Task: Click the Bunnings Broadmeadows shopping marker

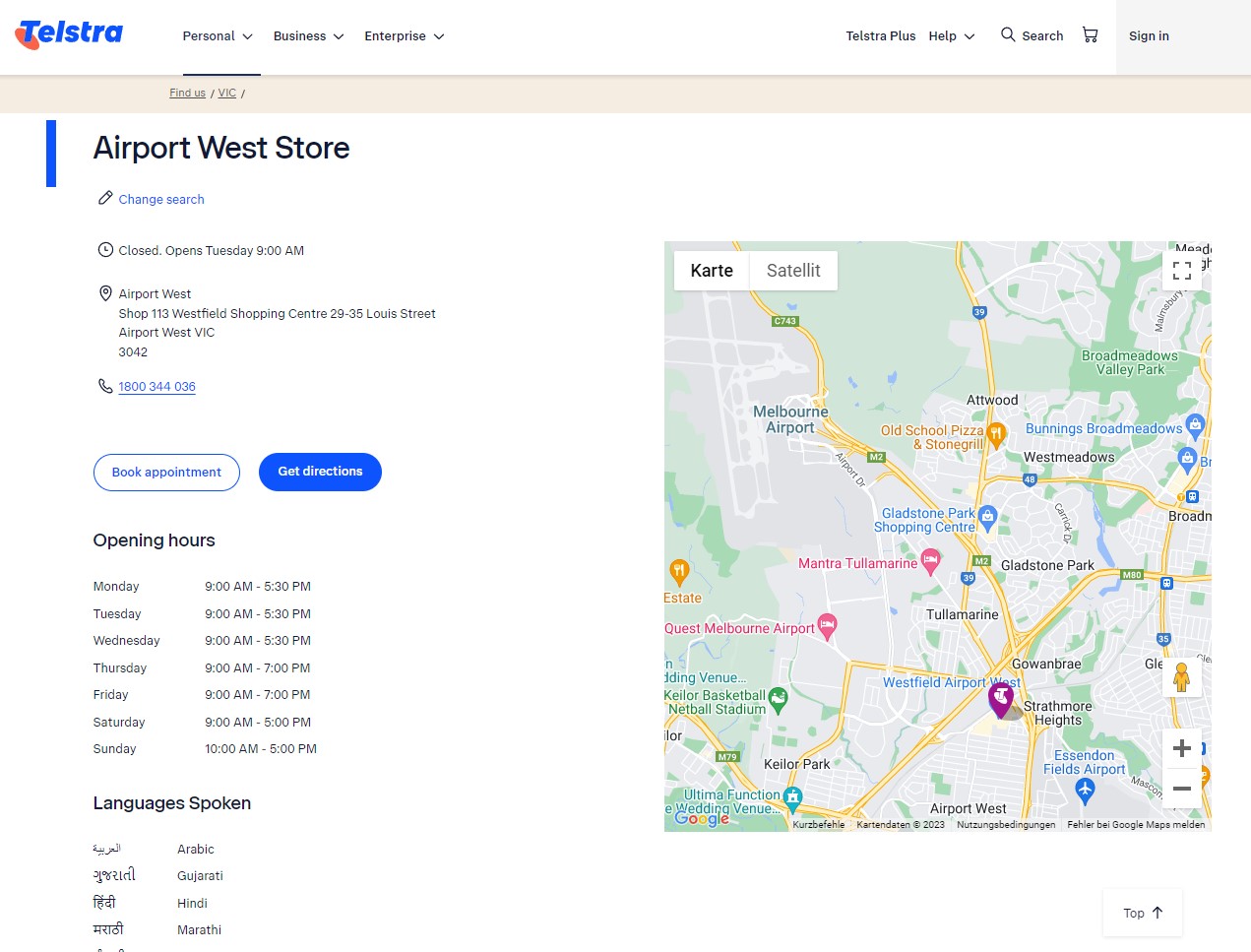Action: point(1195,426)
